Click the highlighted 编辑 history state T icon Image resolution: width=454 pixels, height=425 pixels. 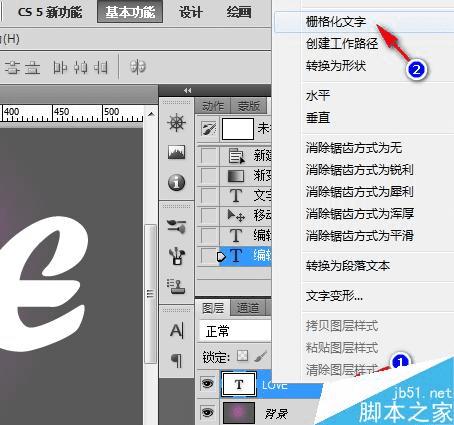coord(236,256)
